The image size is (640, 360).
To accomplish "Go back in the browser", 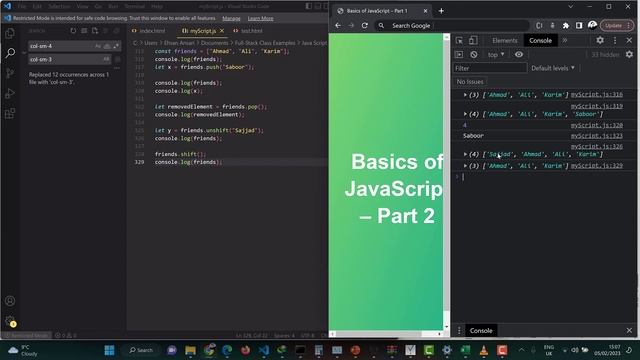I will pyautogui.click(x=338, y=25).
